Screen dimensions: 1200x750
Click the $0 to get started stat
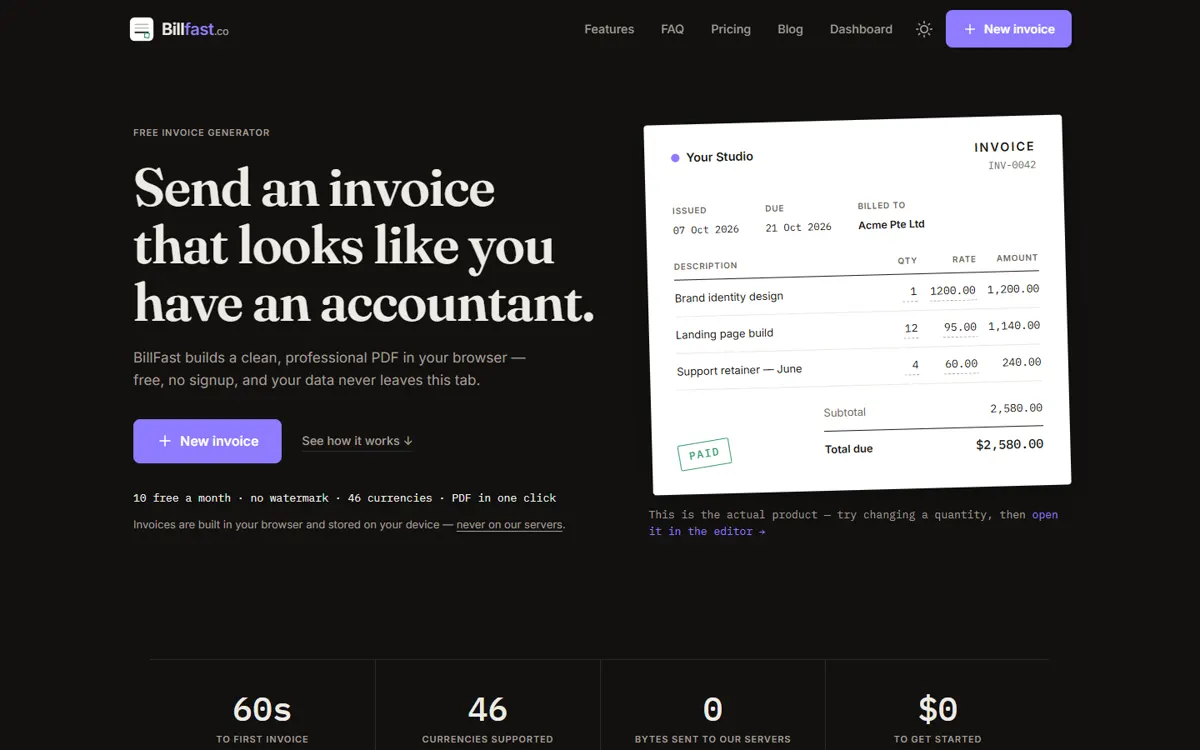click(937, 719)
